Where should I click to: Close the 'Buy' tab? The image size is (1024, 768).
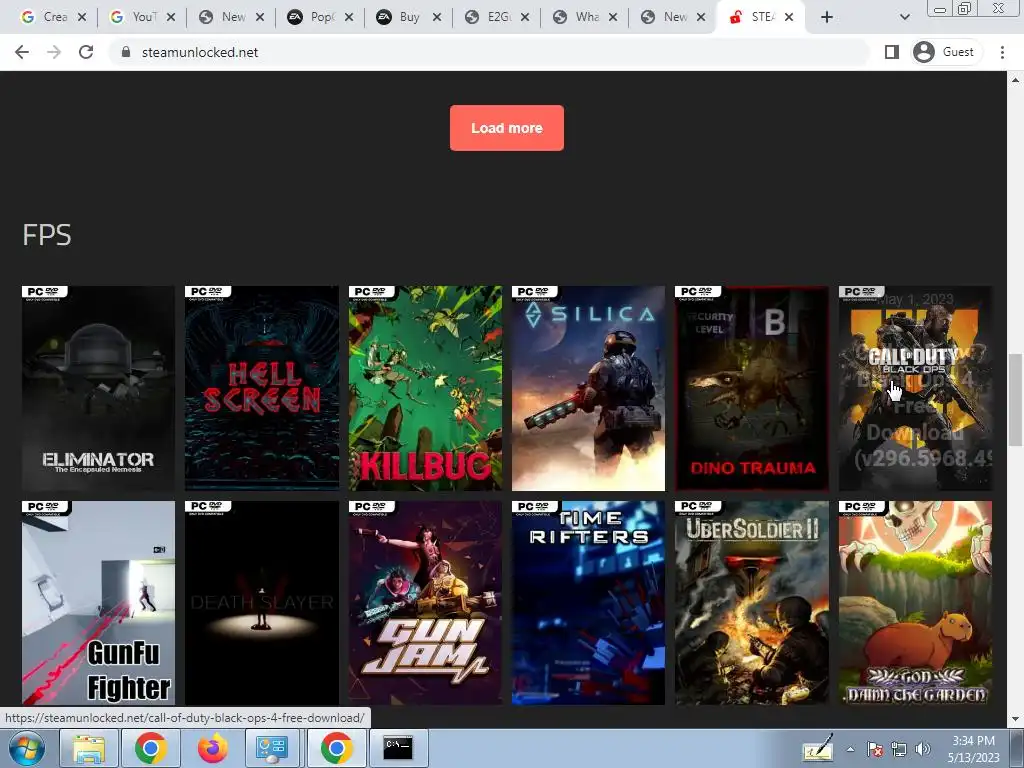[437, 18]
